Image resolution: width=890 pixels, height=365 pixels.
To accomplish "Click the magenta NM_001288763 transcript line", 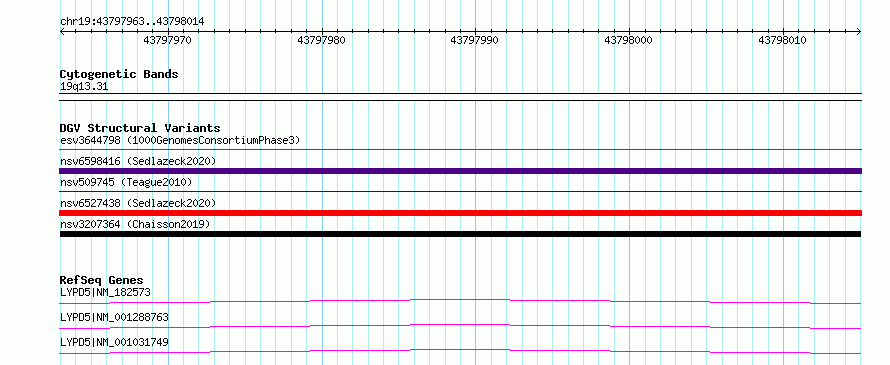I will click(x=461, y=326).
